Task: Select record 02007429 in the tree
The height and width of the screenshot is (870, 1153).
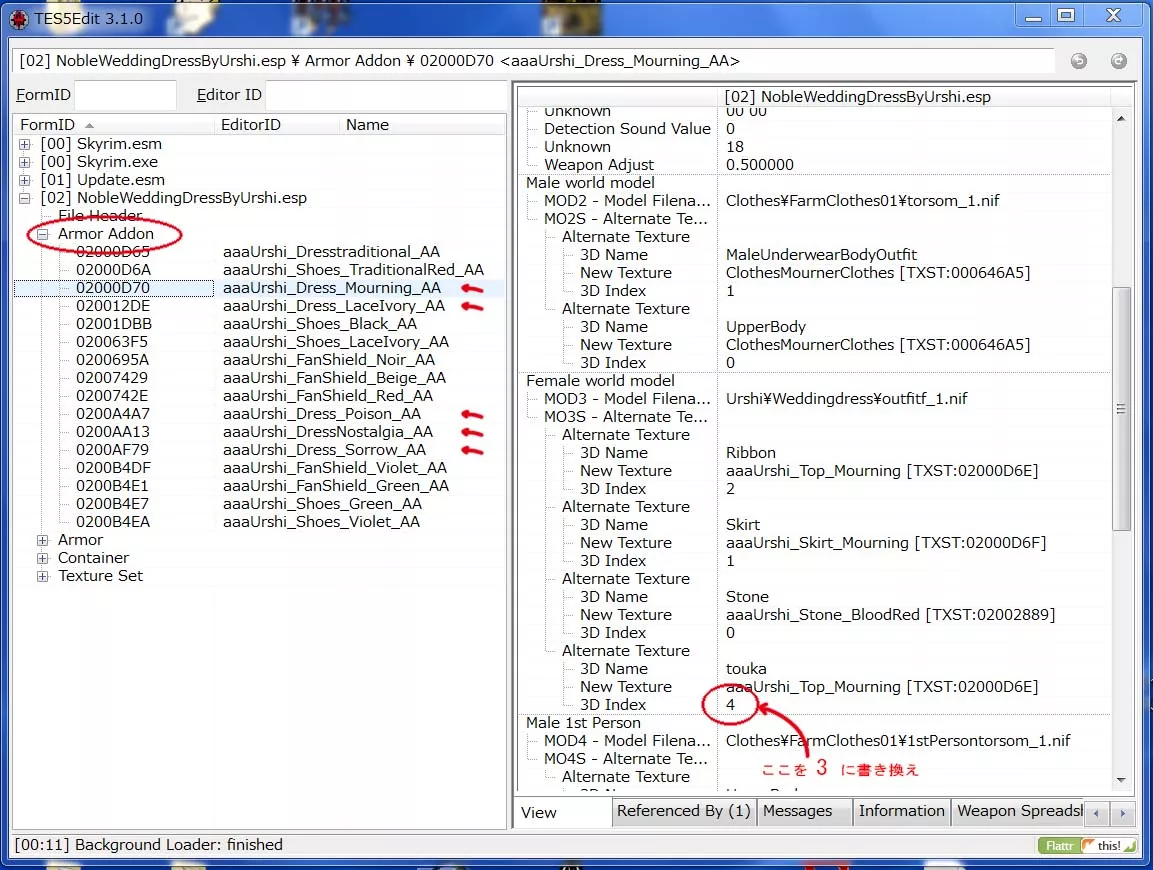Action: pyautogui.click(x=112, y=378)
